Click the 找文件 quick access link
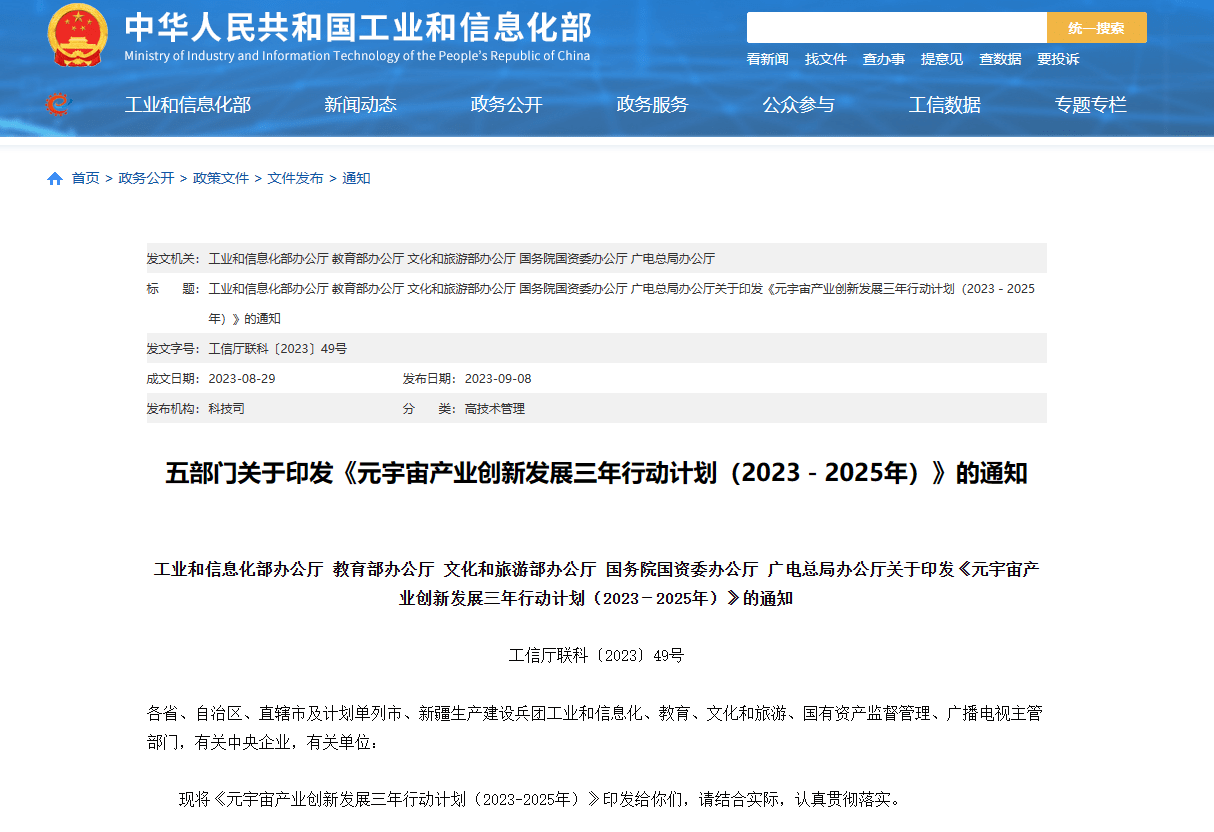This screenshot has width=1214, height=832. coord(826,59)
